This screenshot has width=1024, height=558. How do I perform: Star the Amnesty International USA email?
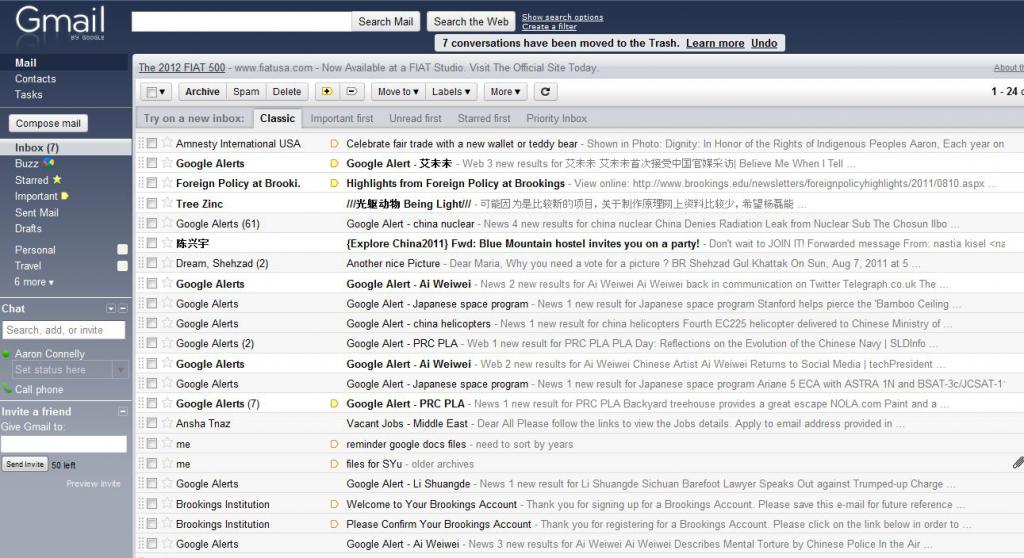point(167,142)
